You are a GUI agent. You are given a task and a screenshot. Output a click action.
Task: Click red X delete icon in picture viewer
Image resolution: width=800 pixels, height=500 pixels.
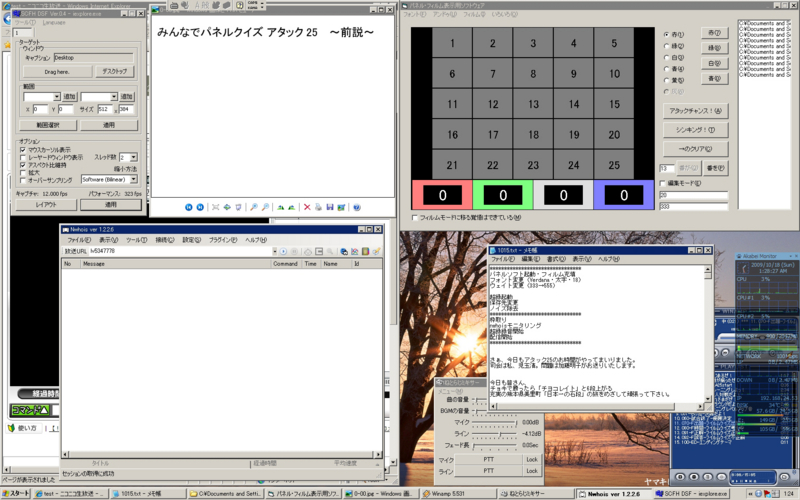pos(307,207)
